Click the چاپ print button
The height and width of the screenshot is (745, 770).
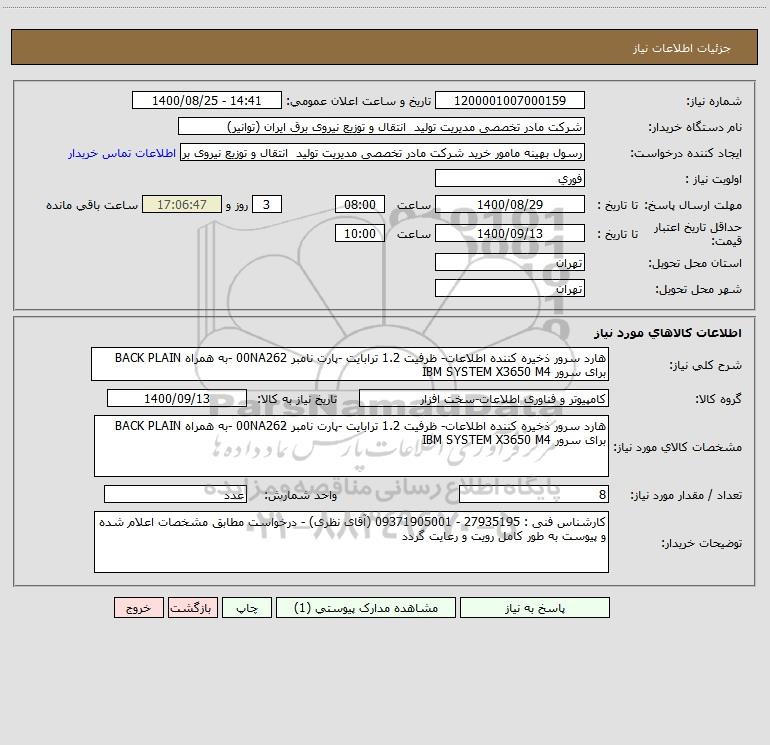pyautogui.click(x=247, y=608)
